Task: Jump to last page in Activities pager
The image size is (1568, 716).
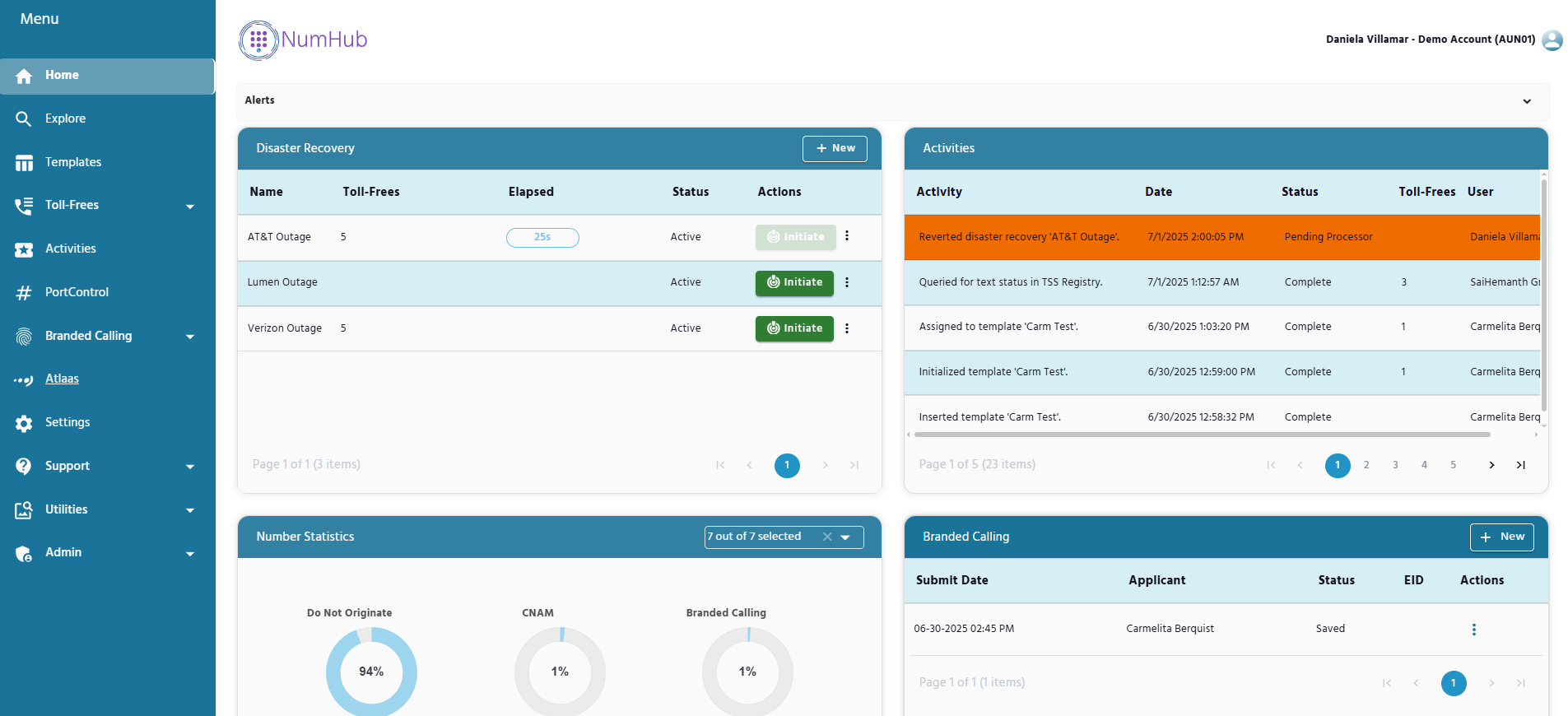Action: tap(1521, 465)
